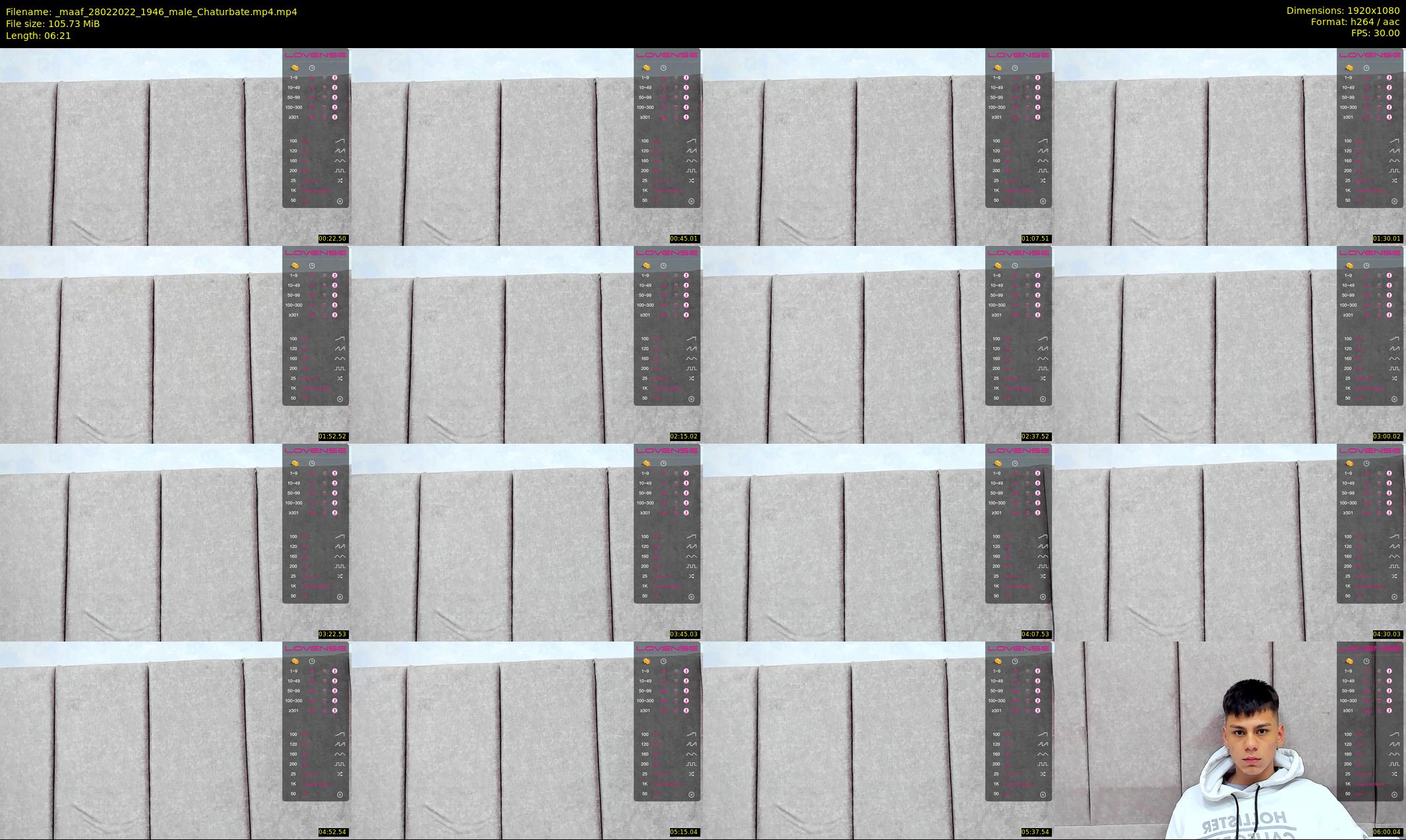Click the 00:45.01 timestamp label
1406x840 pixels.
pos(684,239)
